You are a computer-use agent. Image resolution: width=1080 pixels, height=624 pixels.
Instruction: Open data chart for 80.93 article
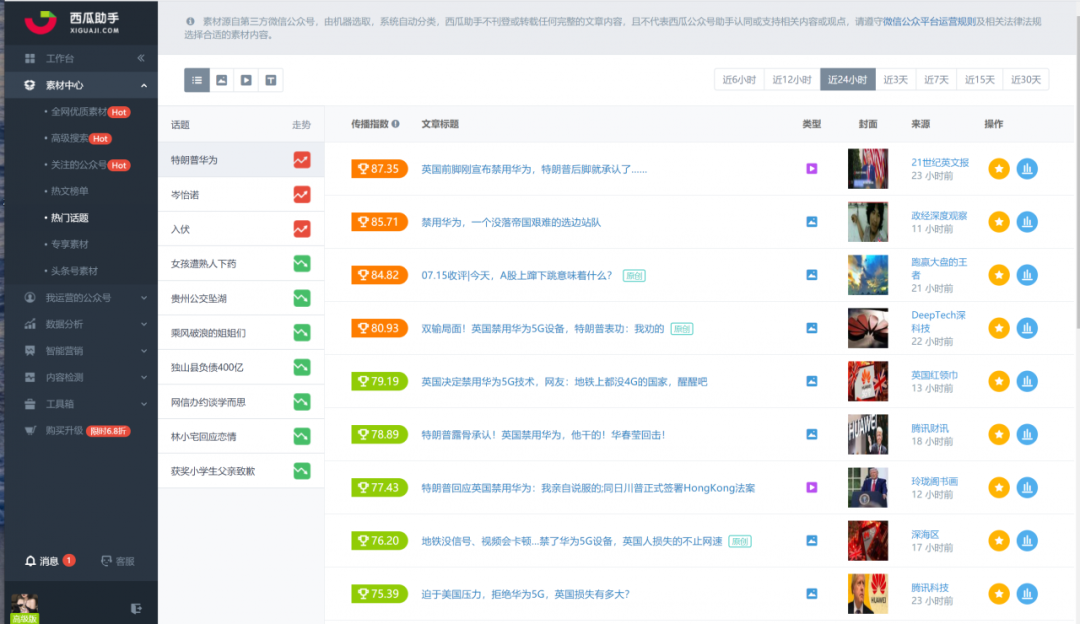(x=1027, y=328)
